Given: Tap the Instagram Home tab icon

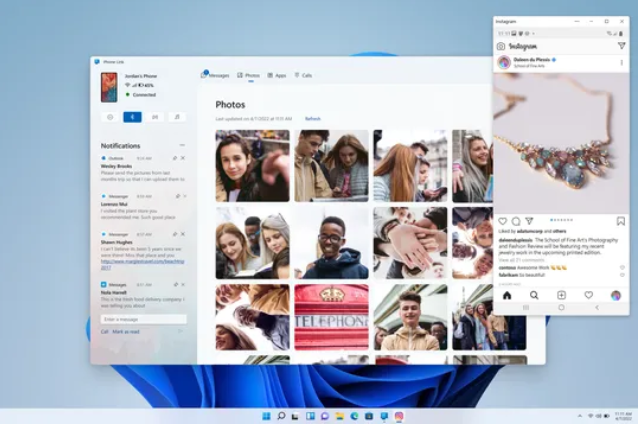Looking at the screenshot, I should click(x=507, y=295).
